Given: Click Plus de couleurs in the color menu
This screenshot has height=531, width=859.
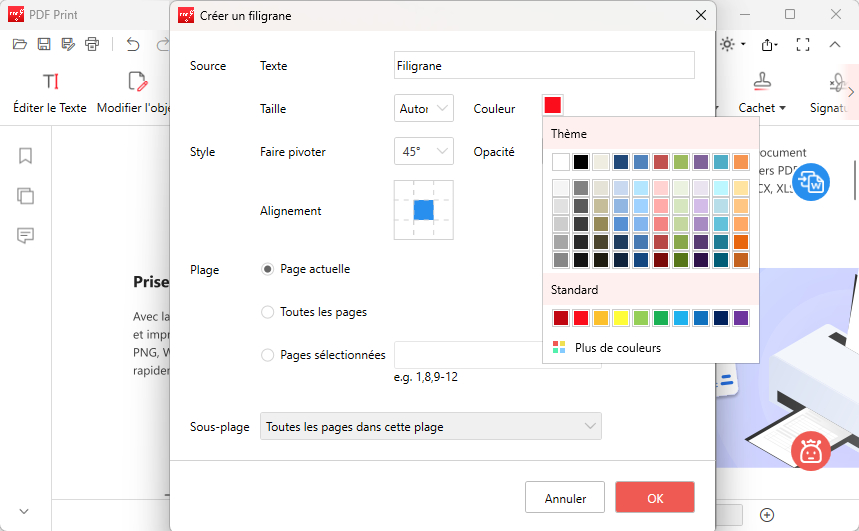Looking at the screenshot, I should coord(617,348).
